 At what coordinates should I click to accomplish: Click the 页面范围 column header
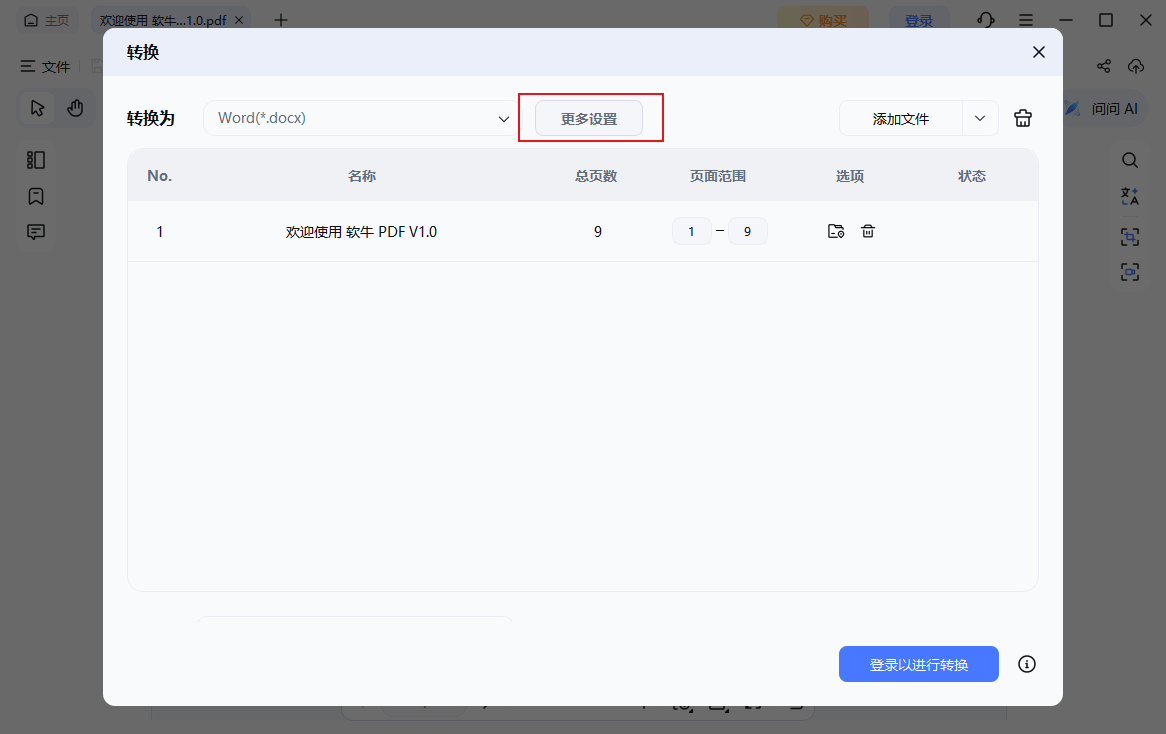pyautogui.click(x=718, y=176)
